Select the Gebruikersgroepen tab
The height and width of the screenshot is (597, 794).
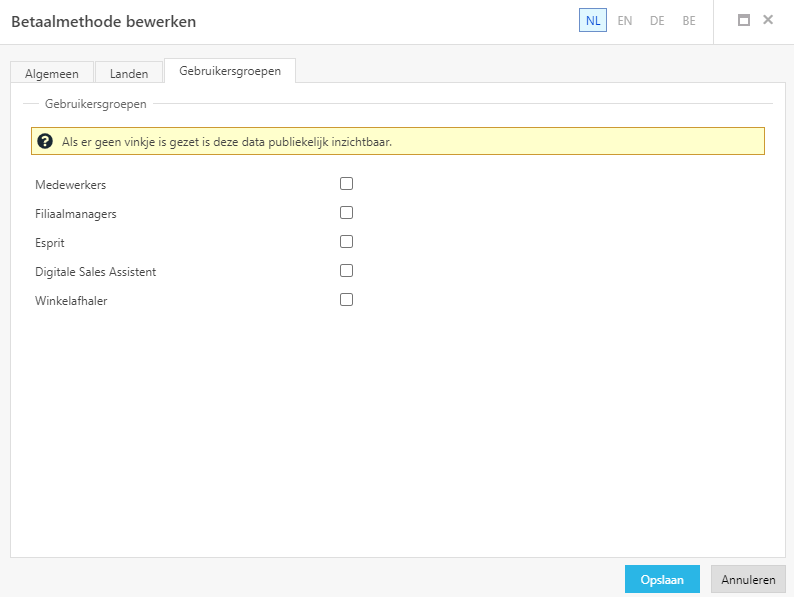(x=230, y=71)
